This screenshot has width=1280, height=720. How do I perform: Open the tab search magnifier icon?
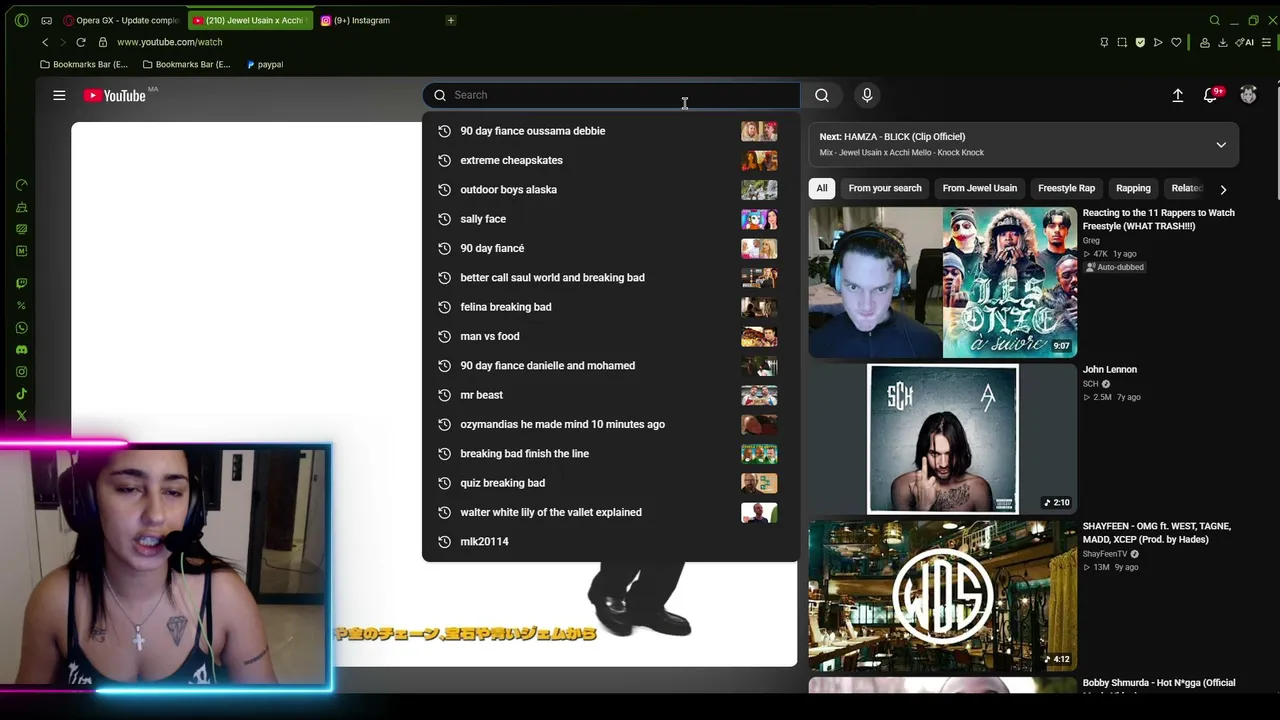pos(1215,20)
